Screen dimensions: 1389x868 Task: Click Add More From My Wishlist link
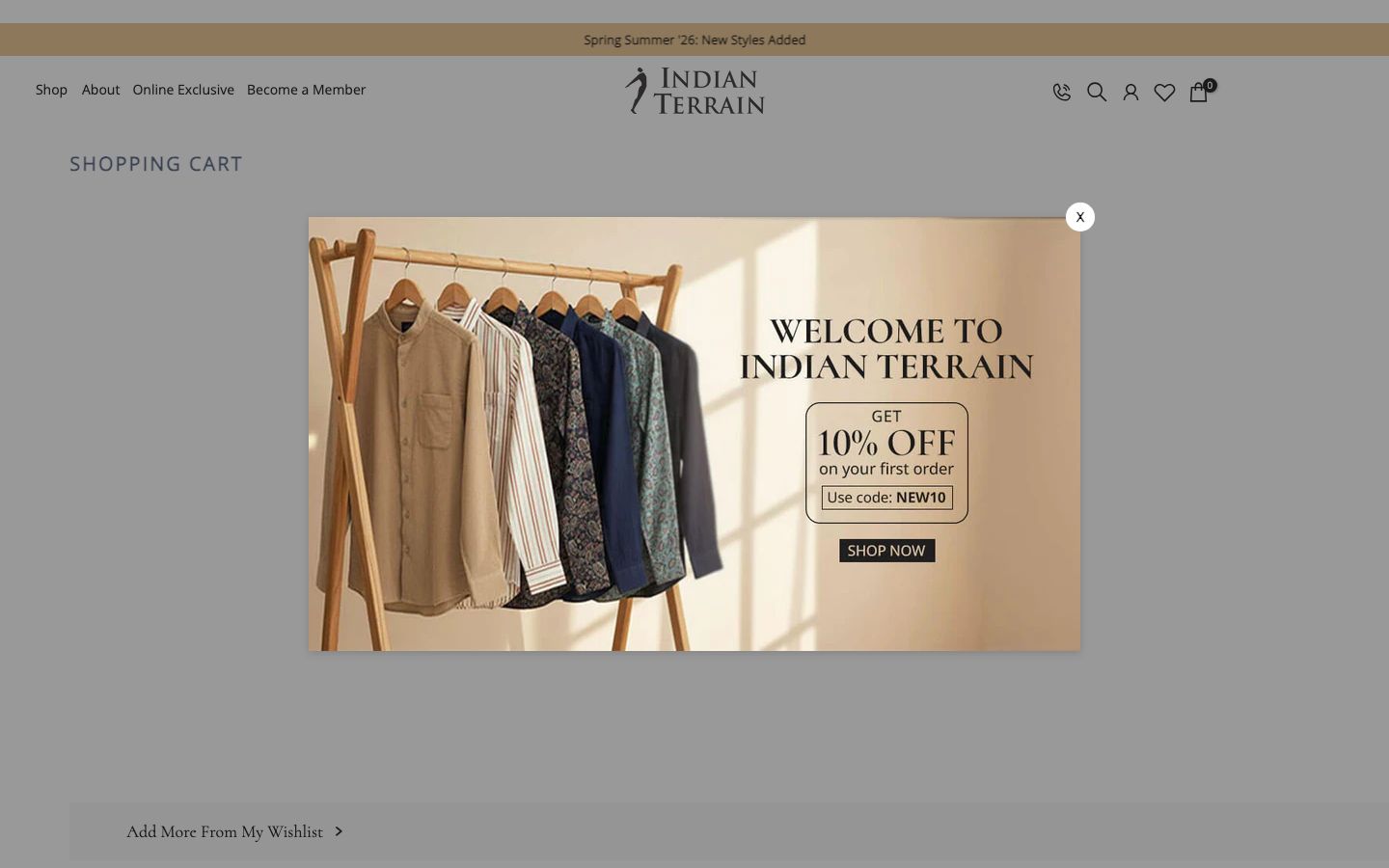[225, 831]
